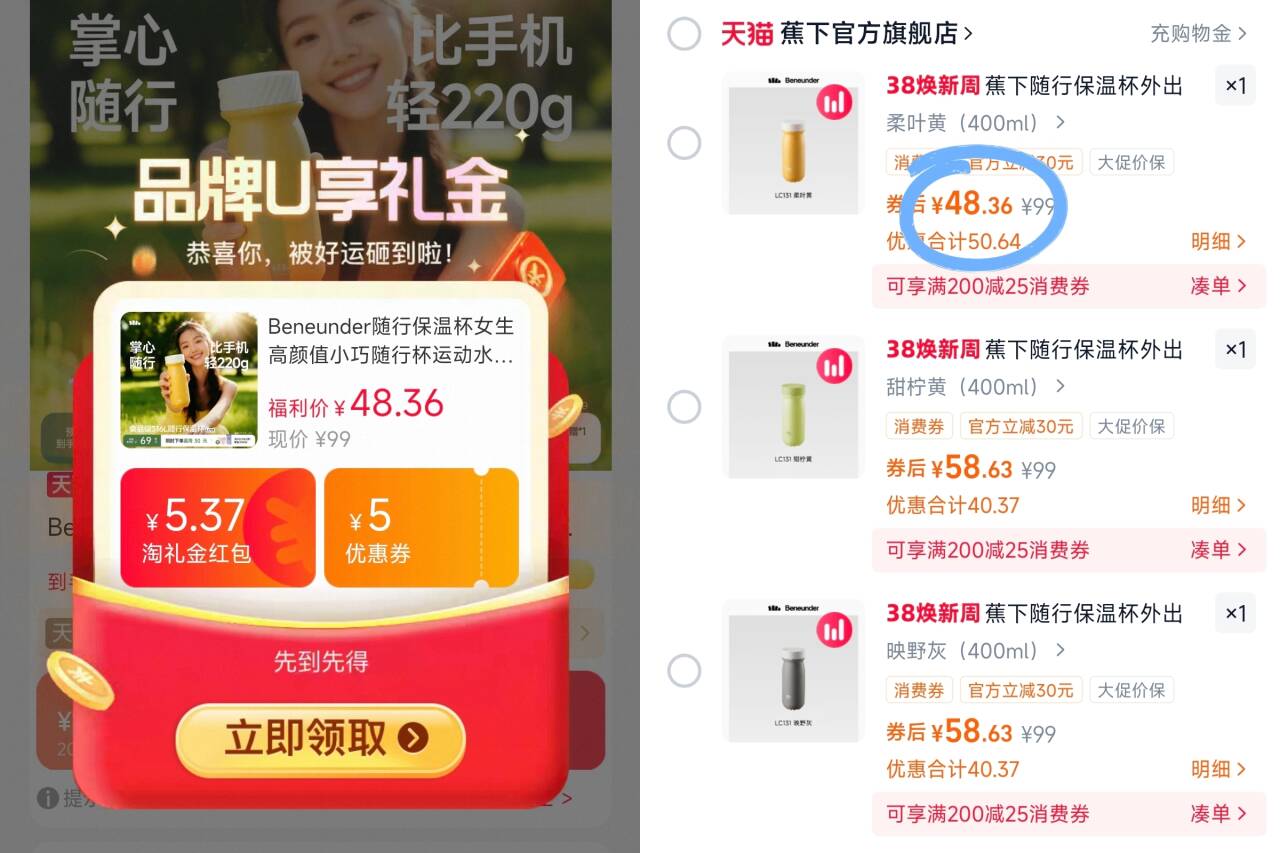Select the 映野灰 item radio button
Image resolution: width=1280 pixels, height=853 pixels.
[x=684, y=671]
